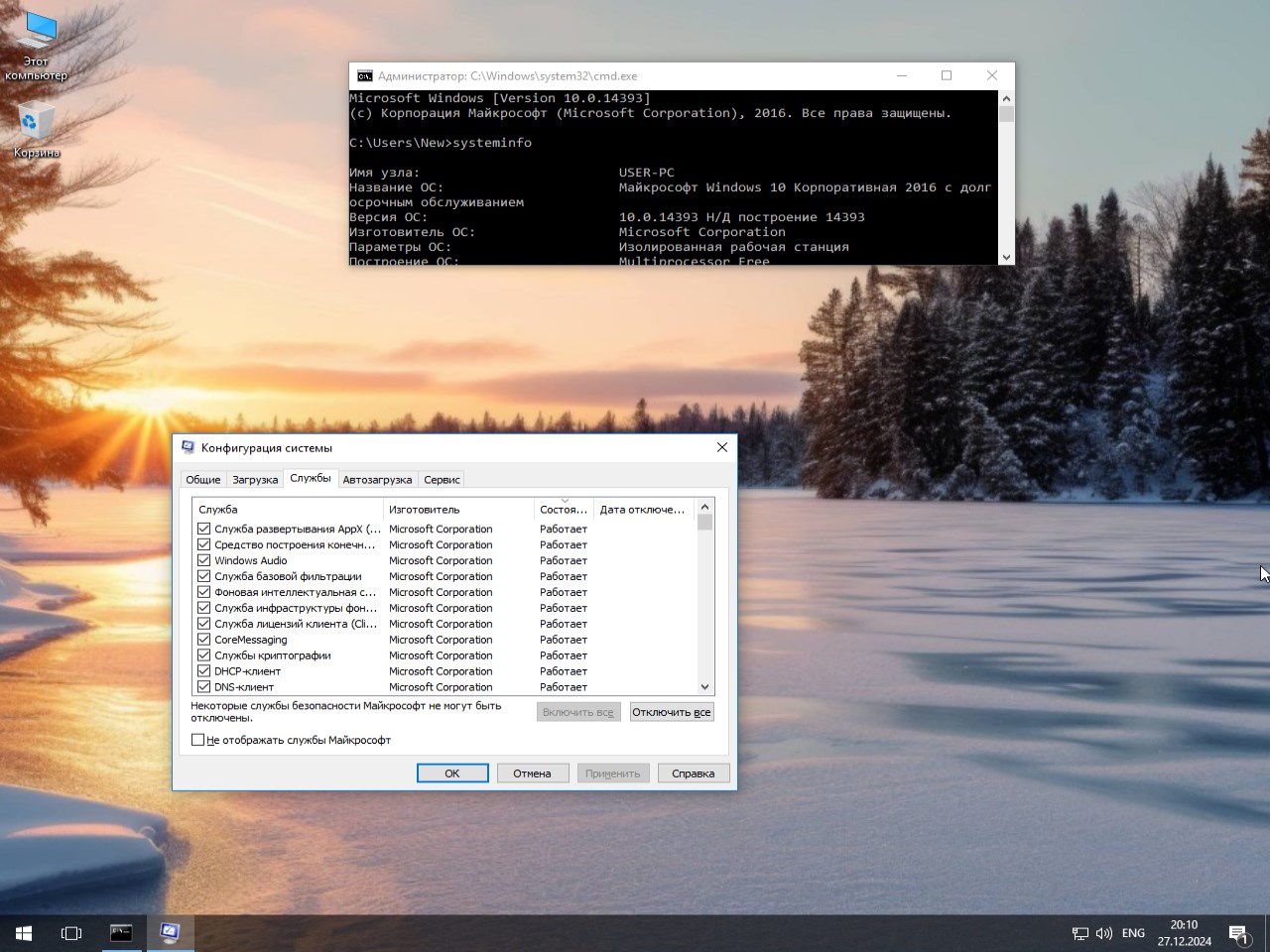
Task: Maximize the cmd.exe window
Action: tap(947, 75)
